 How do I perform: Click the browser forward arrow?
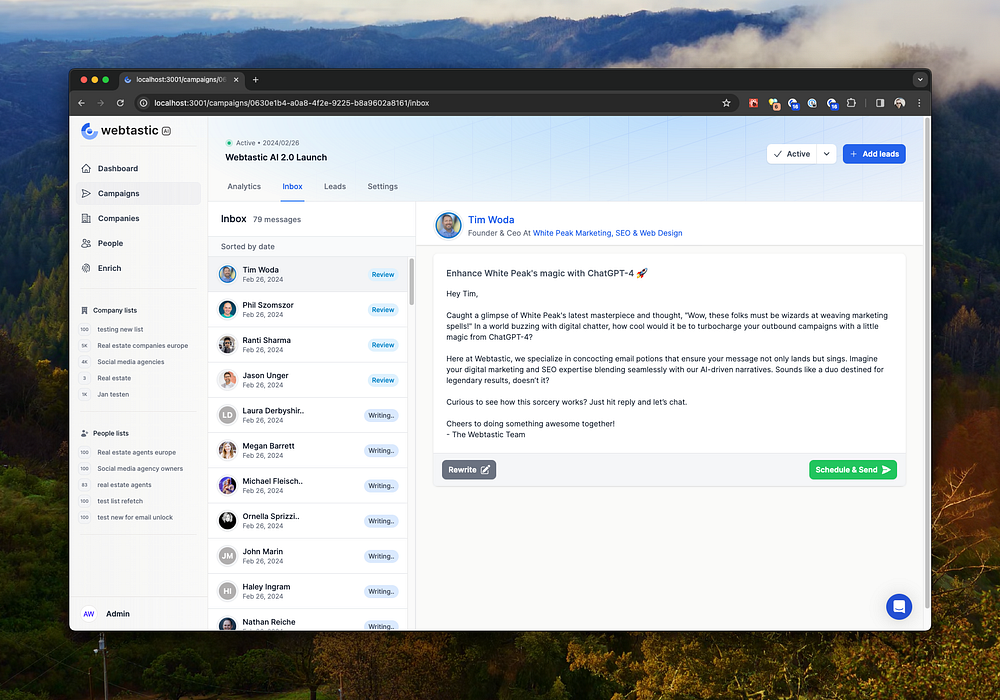(x=101, y=103)
